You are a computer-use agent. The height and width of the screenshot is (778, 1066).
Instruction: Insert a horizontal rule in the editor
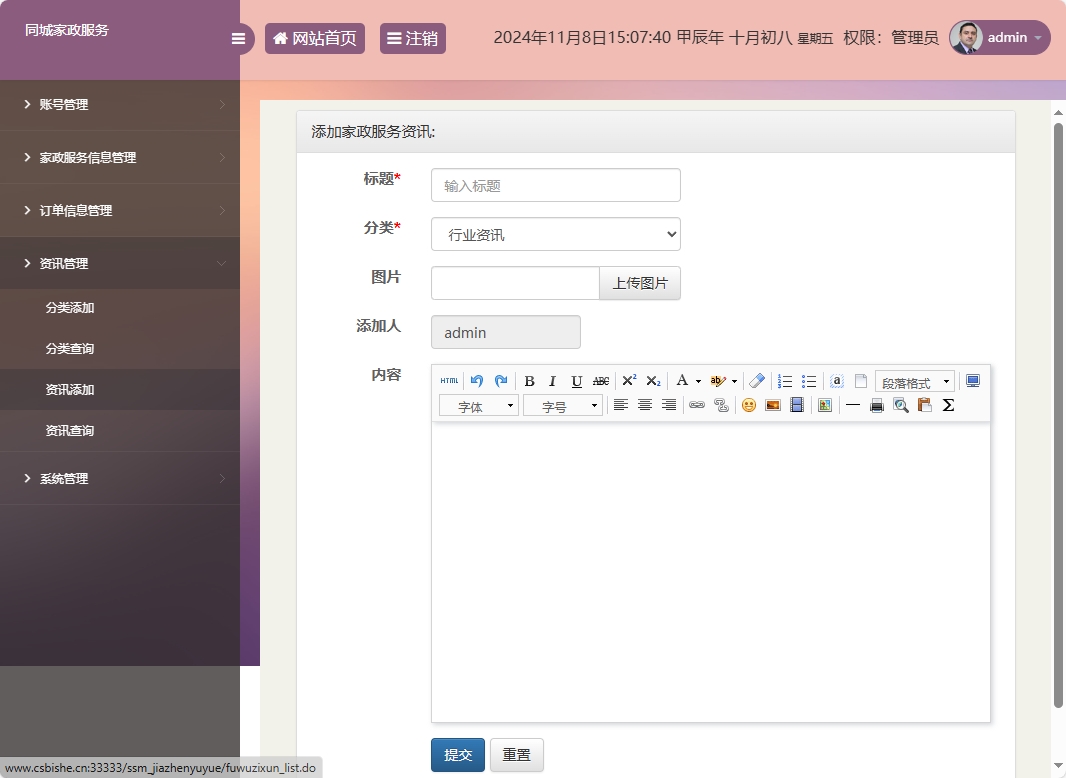852,405
